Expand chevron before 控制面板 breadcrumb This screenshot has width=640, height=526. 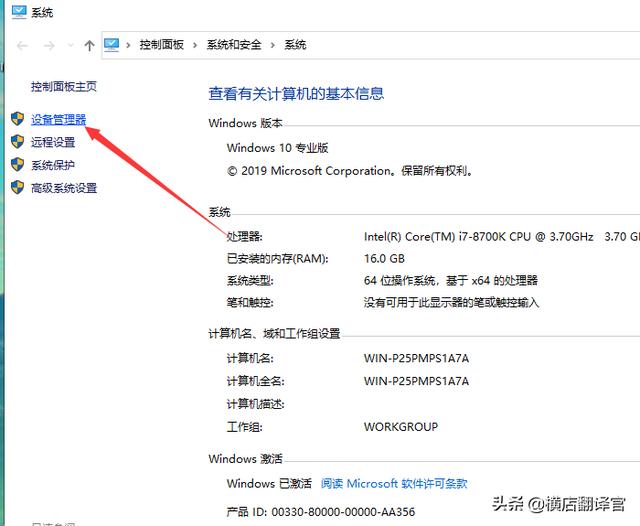[x=128, y=45]
